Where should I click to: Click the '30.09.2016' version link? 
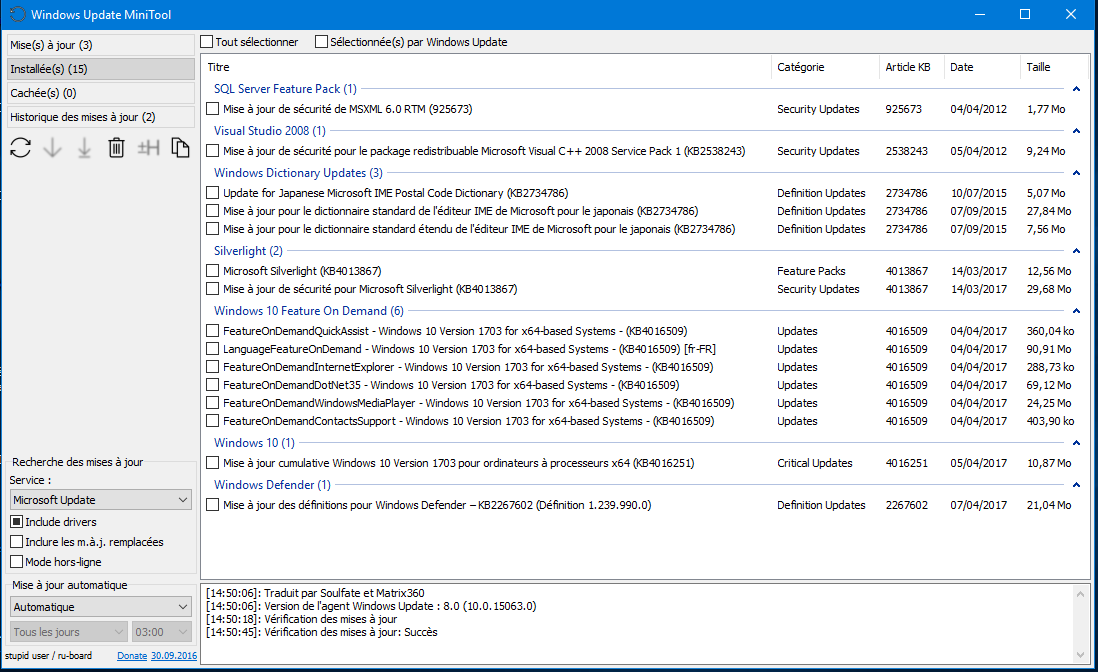(173, 656)
